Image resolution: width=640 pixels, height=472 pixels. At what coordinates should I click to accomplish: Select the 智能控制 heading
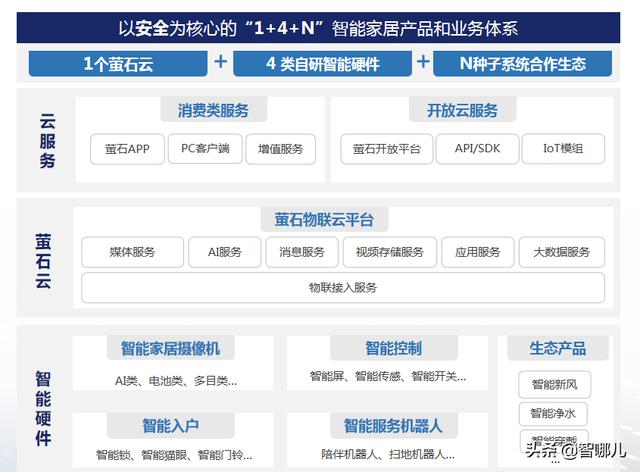coord(394,348)
